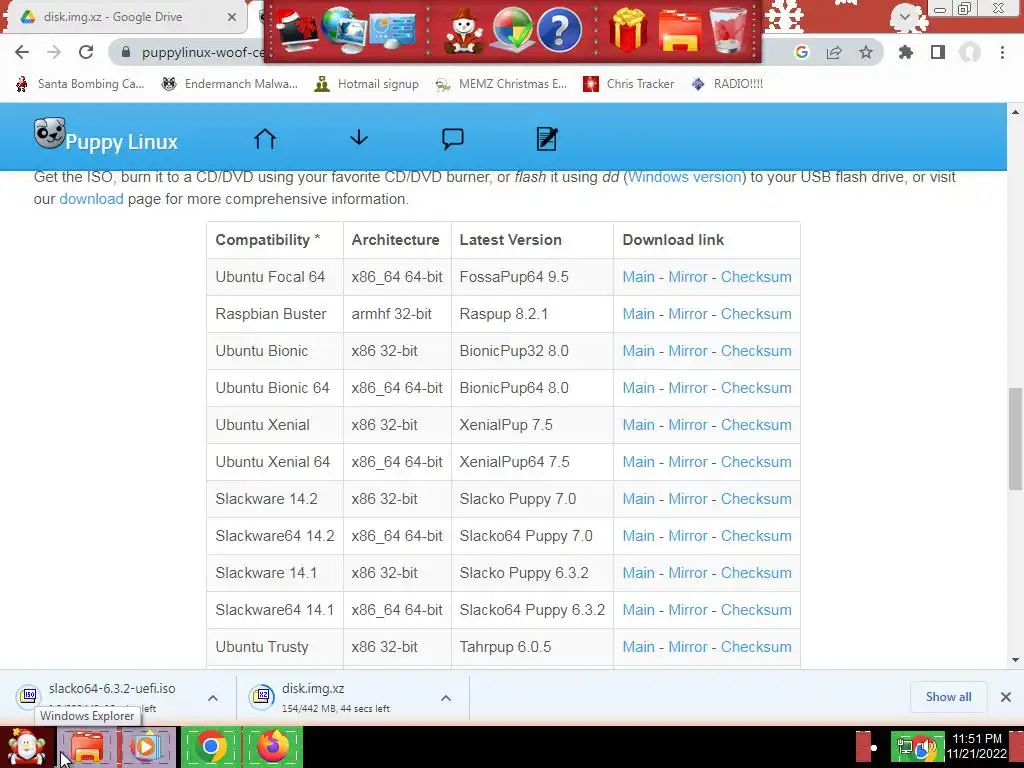This screenshot has width=1024, height=768.
Task: Open Santa Bombing Ca... bookmark
Action: (80, 84)
